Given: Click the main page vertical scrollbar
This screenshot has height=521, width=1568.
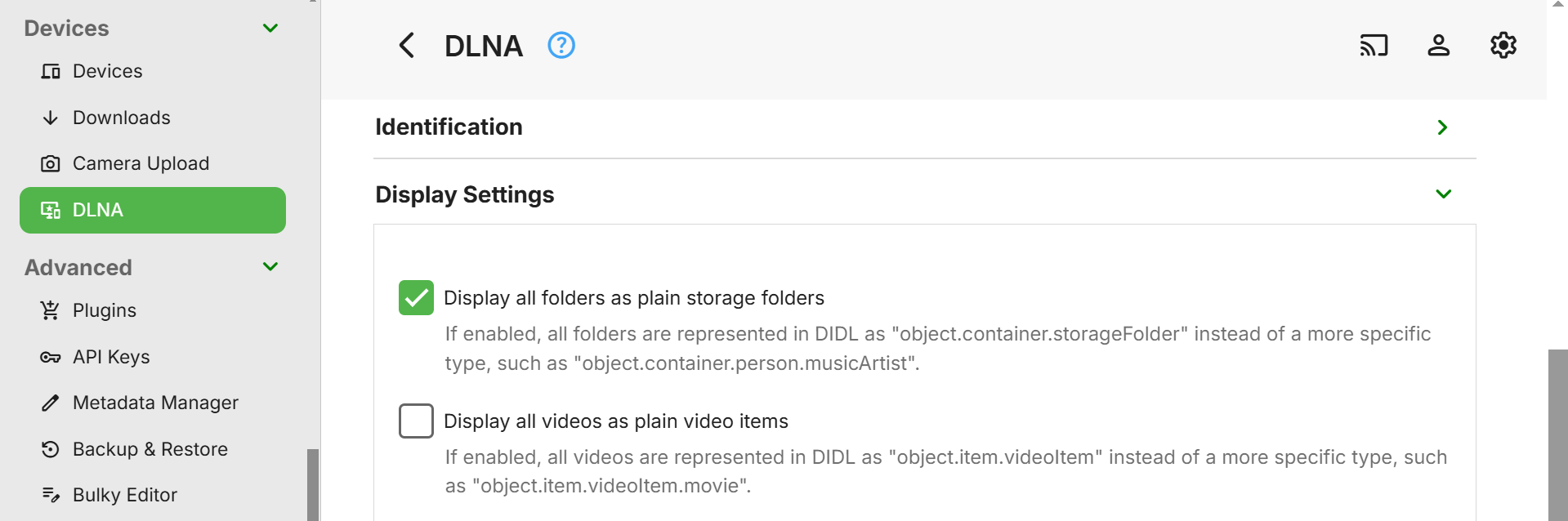Looking at the screenshot, I should click(x=1557, y=433).
